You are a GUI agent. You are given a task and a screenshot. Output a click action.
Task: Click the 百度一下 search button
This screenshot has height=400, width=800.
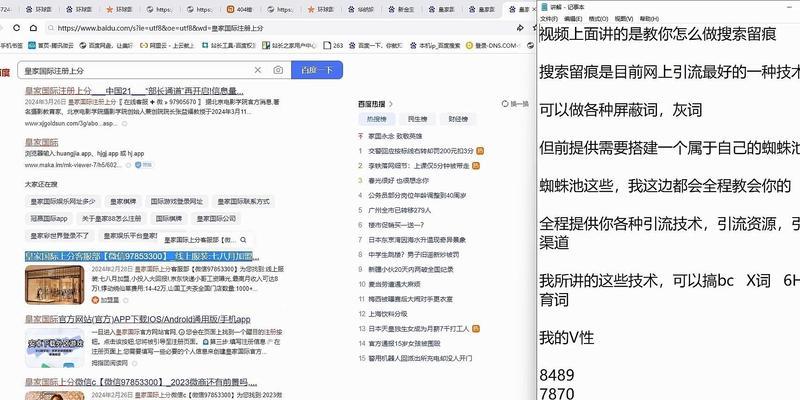tap(317, 70)
